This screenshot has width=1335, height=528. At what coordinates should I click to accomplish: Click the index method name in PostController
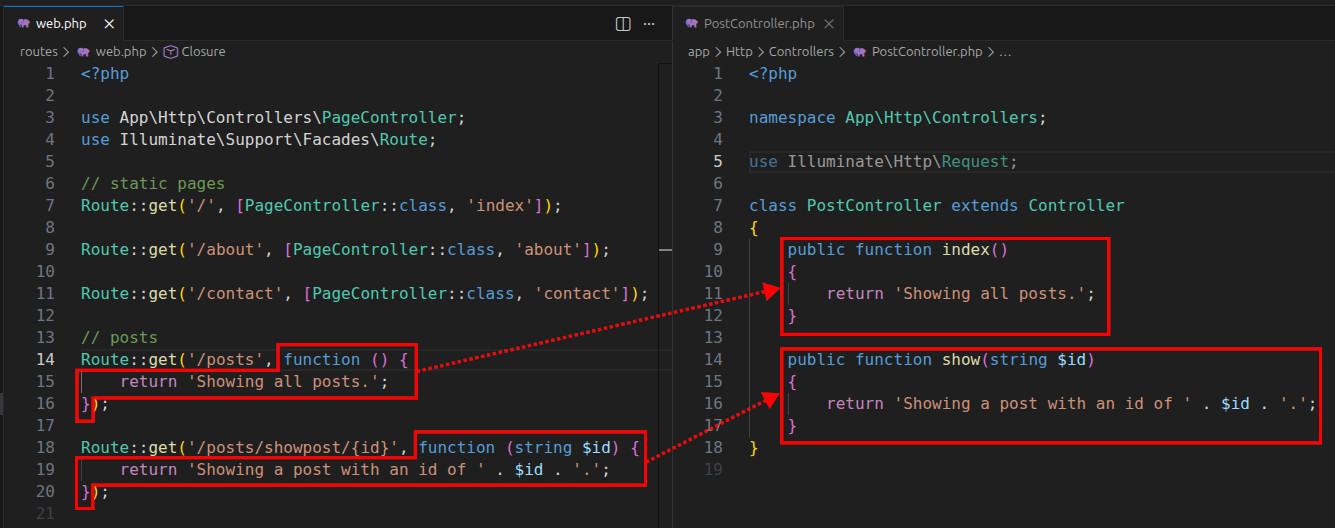[x=966, y=249]
